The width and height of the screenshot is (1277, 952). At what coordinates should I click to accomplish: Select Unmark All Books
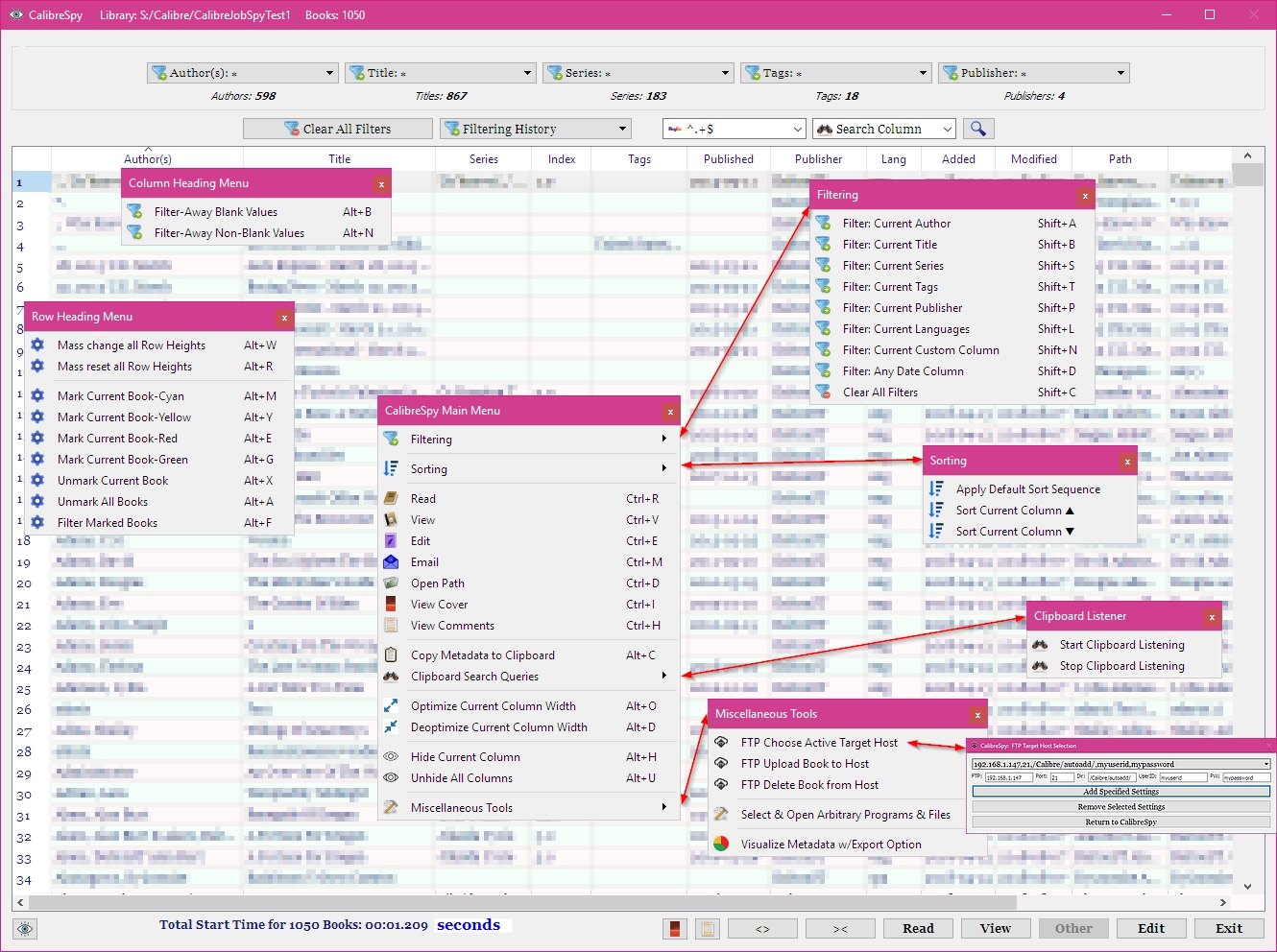[159, 501]
